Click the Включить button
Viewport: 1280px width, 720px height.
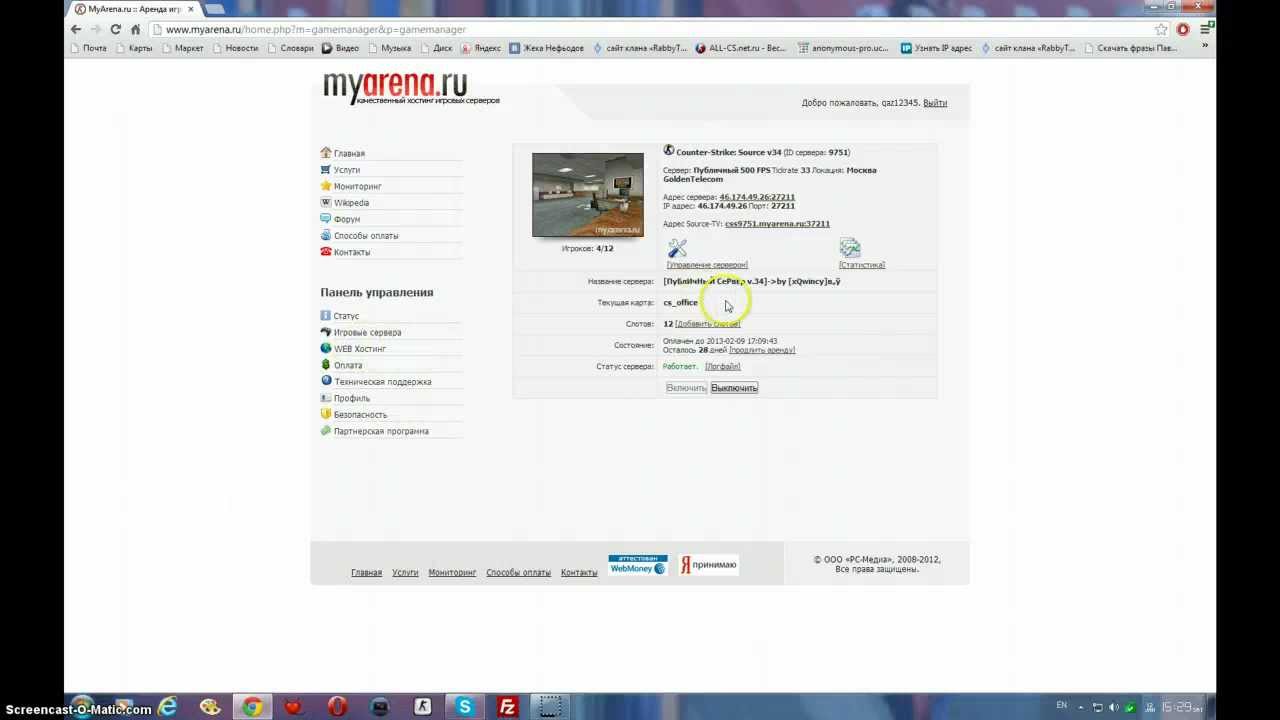(x=686, y=388)
